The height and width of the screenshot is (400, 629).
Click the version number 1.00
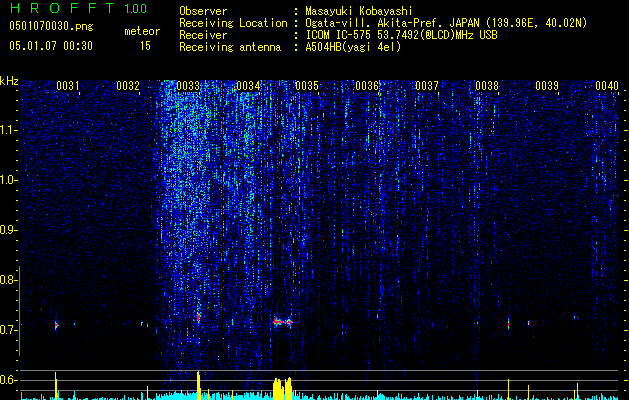[x=135, y=9]
